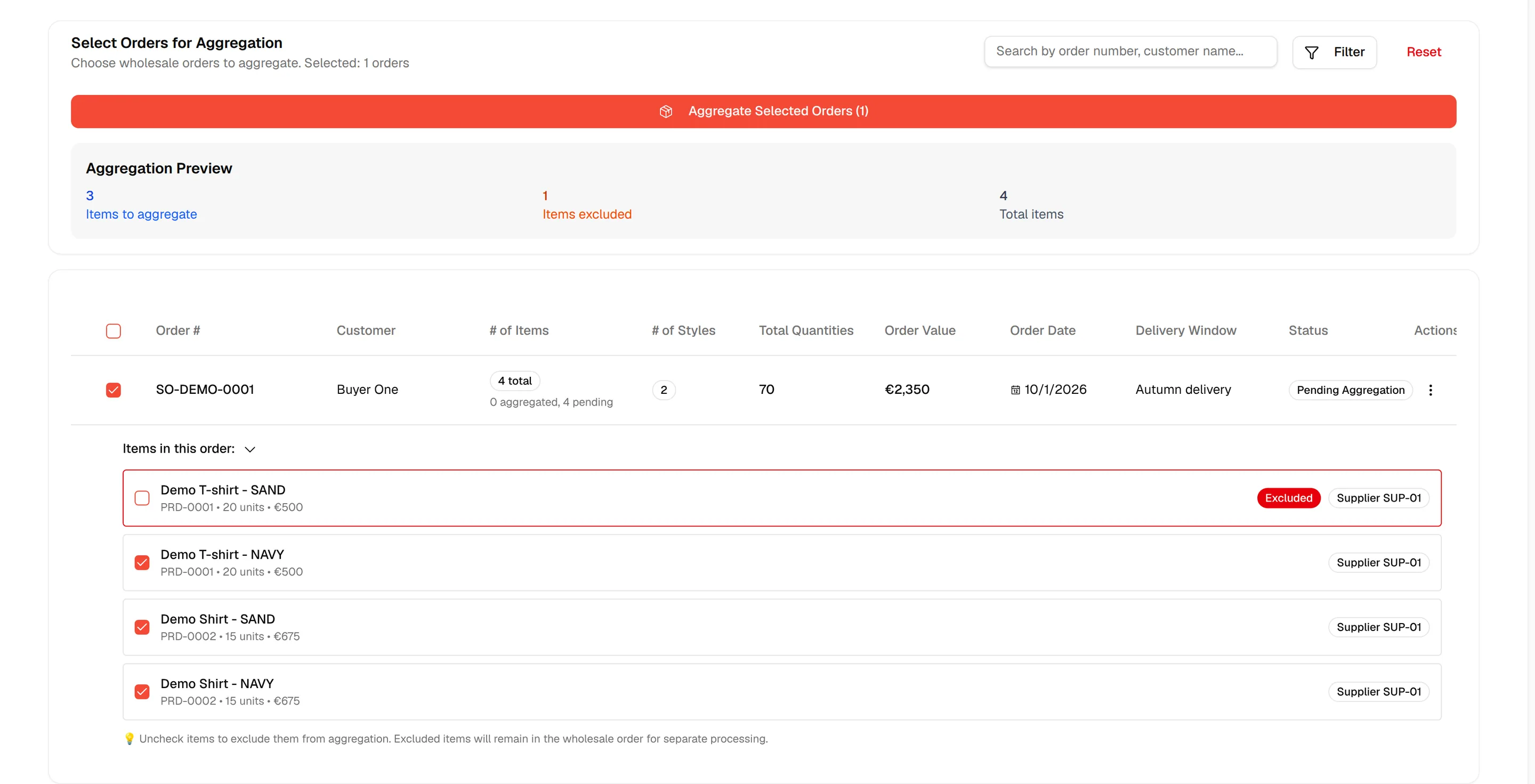Click the Demo T-shirt - SAND item name

coord(223,490)
